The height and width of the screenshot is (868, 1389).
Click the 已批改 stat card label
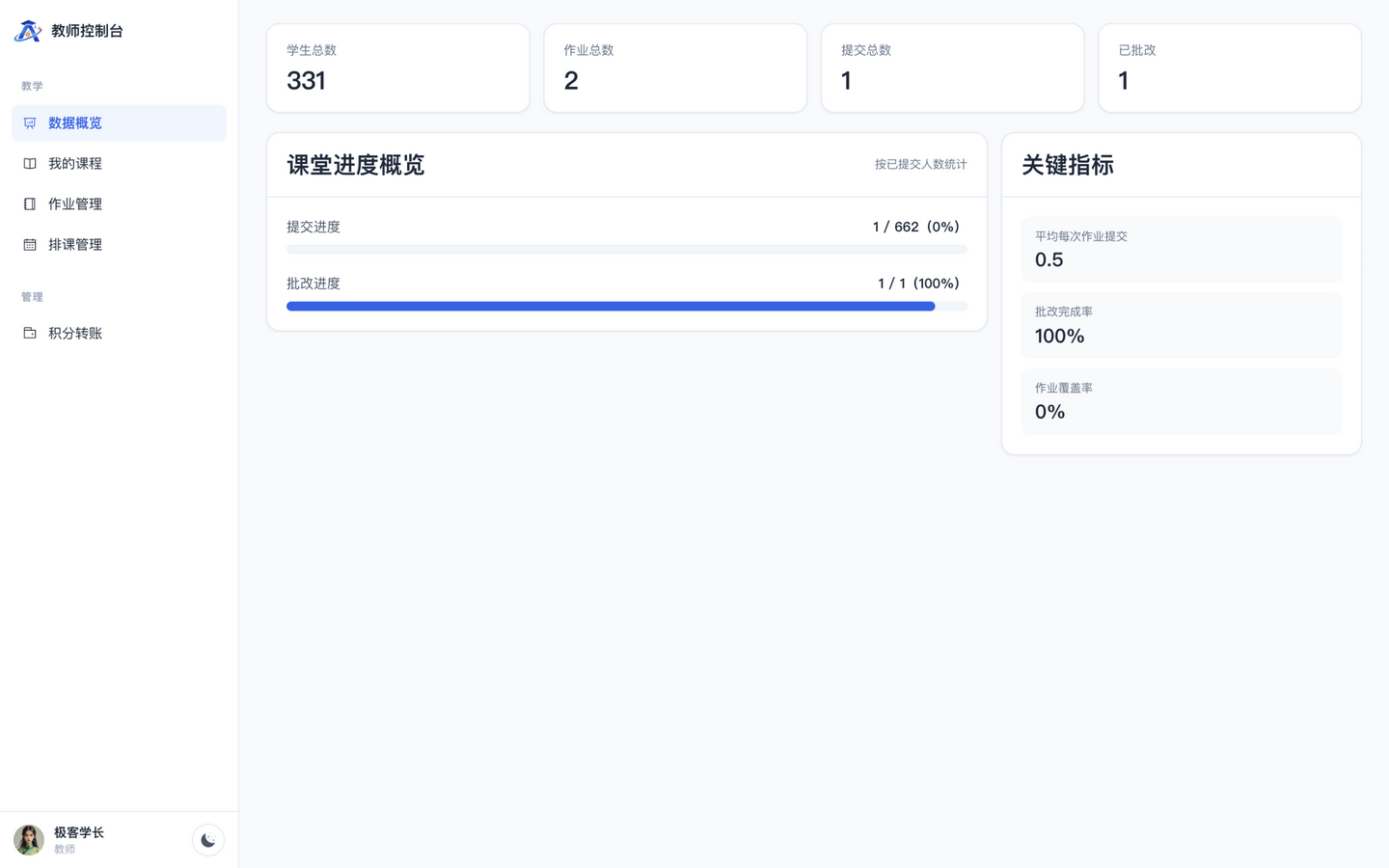pos(1137,50)
